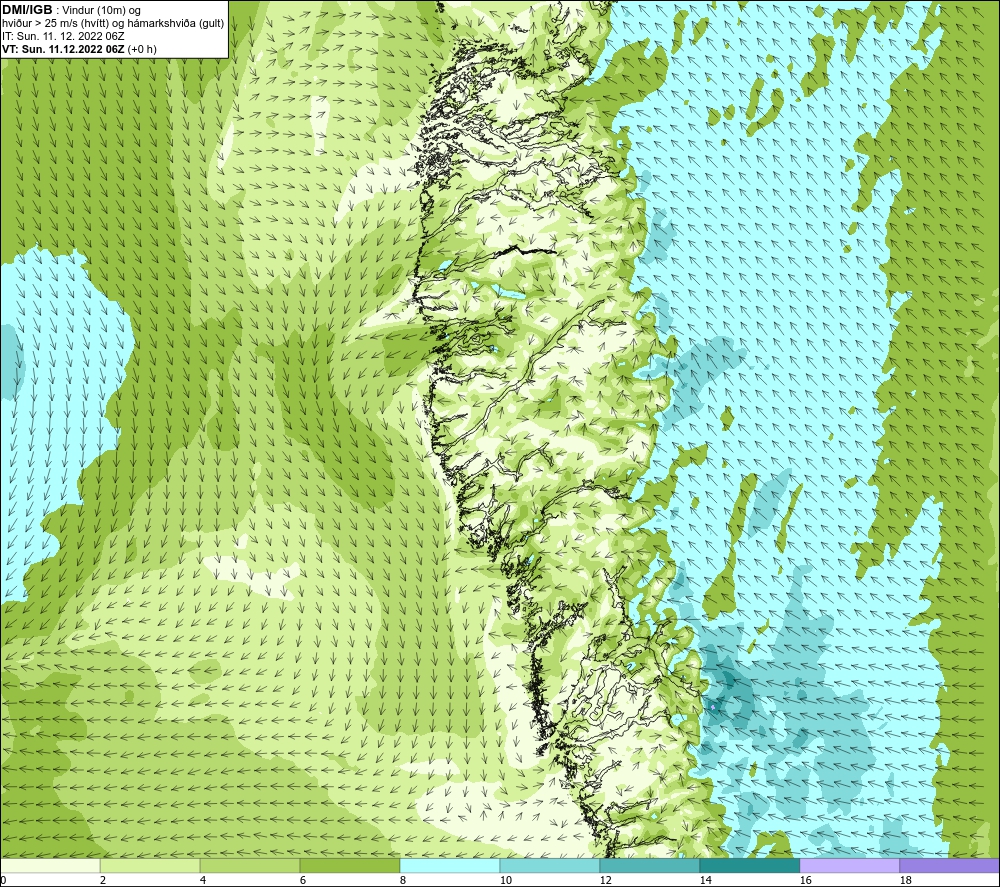Click the 6-8 m/s dark green legend swatch
This screenshot has width=1000, height=887.
pyautogui.click(x=349, y=866)
